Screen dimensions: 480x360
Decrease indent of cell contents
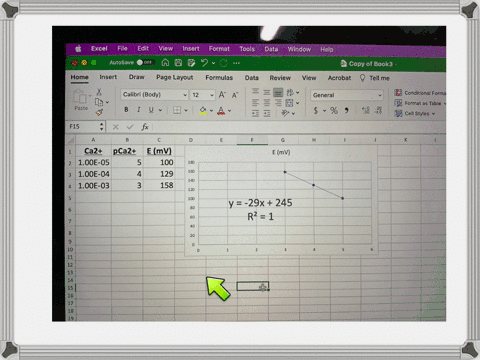point(255,114)
